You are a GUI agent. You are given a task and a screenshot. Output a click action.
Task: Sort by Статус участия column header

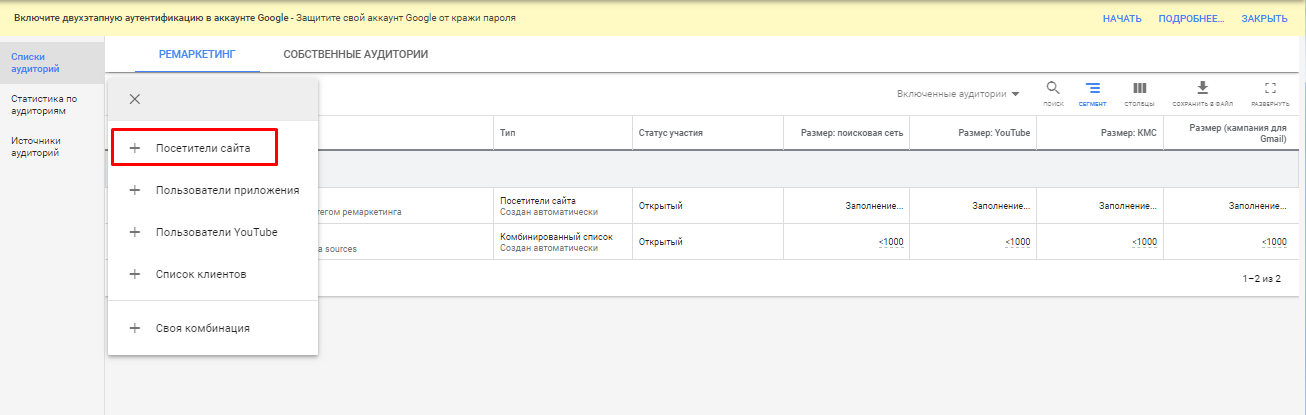pos(671,133)
